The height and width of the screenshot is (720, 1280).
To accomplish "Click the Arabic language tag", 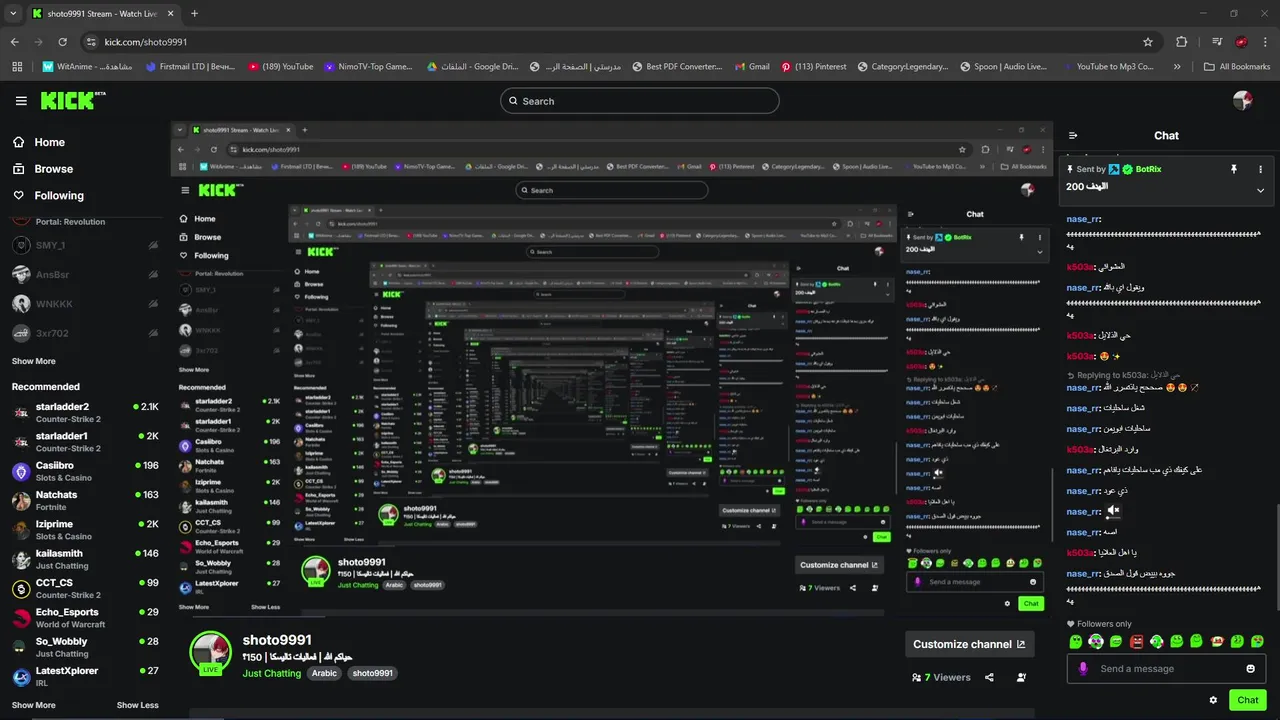I will click(x=324, y=674).
